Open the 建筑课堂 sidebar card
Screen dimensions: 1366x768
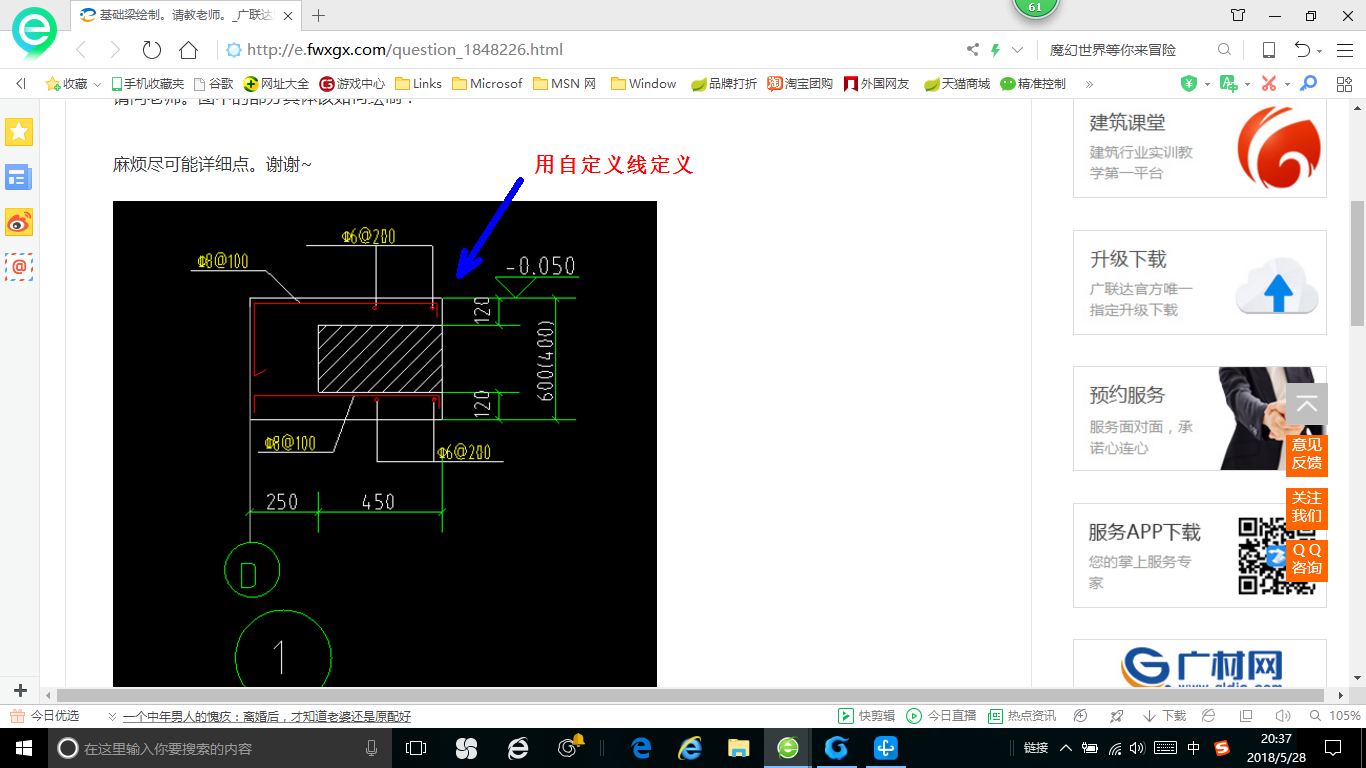pyautogui.click(x=1200, y=148)
